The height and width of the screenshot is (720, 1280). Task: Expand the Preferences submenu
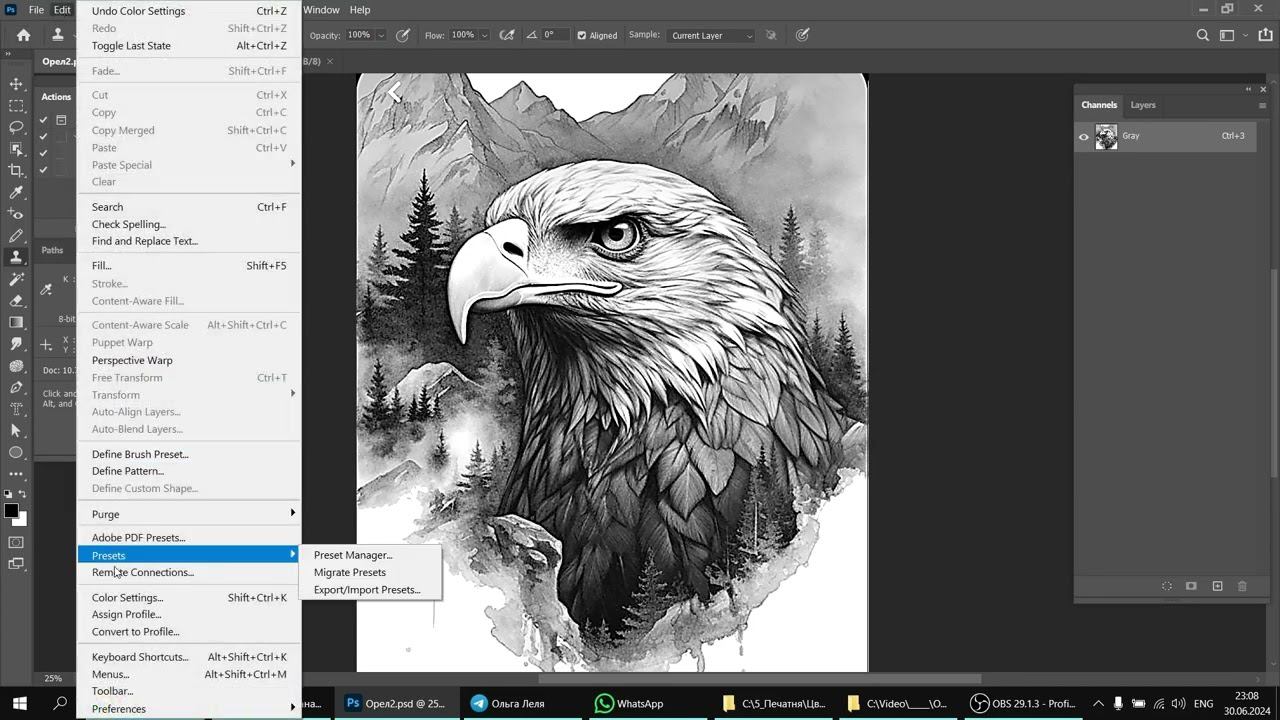pos(189,709)
